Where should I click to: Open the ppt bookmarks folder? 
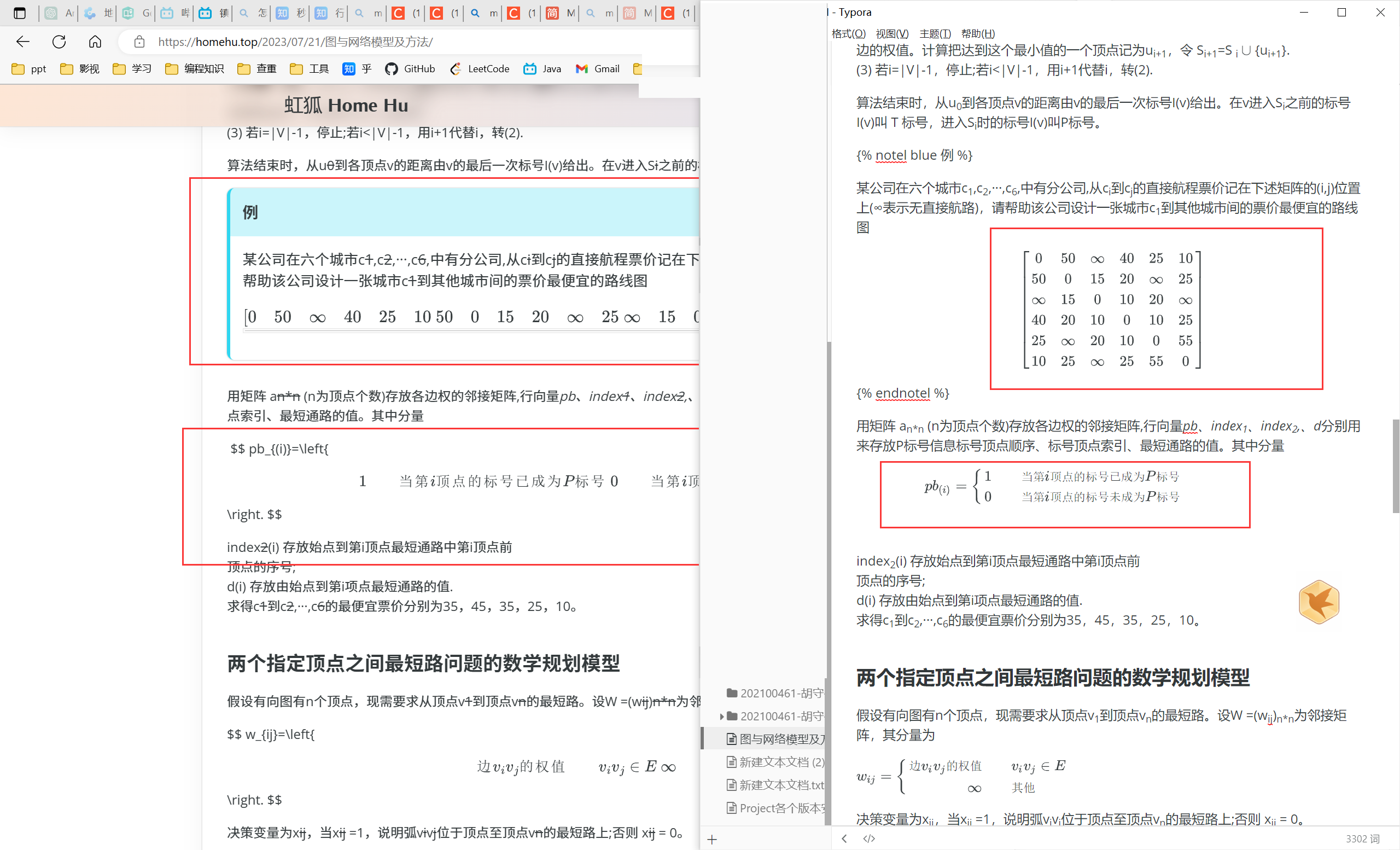(x=28, y=69)
